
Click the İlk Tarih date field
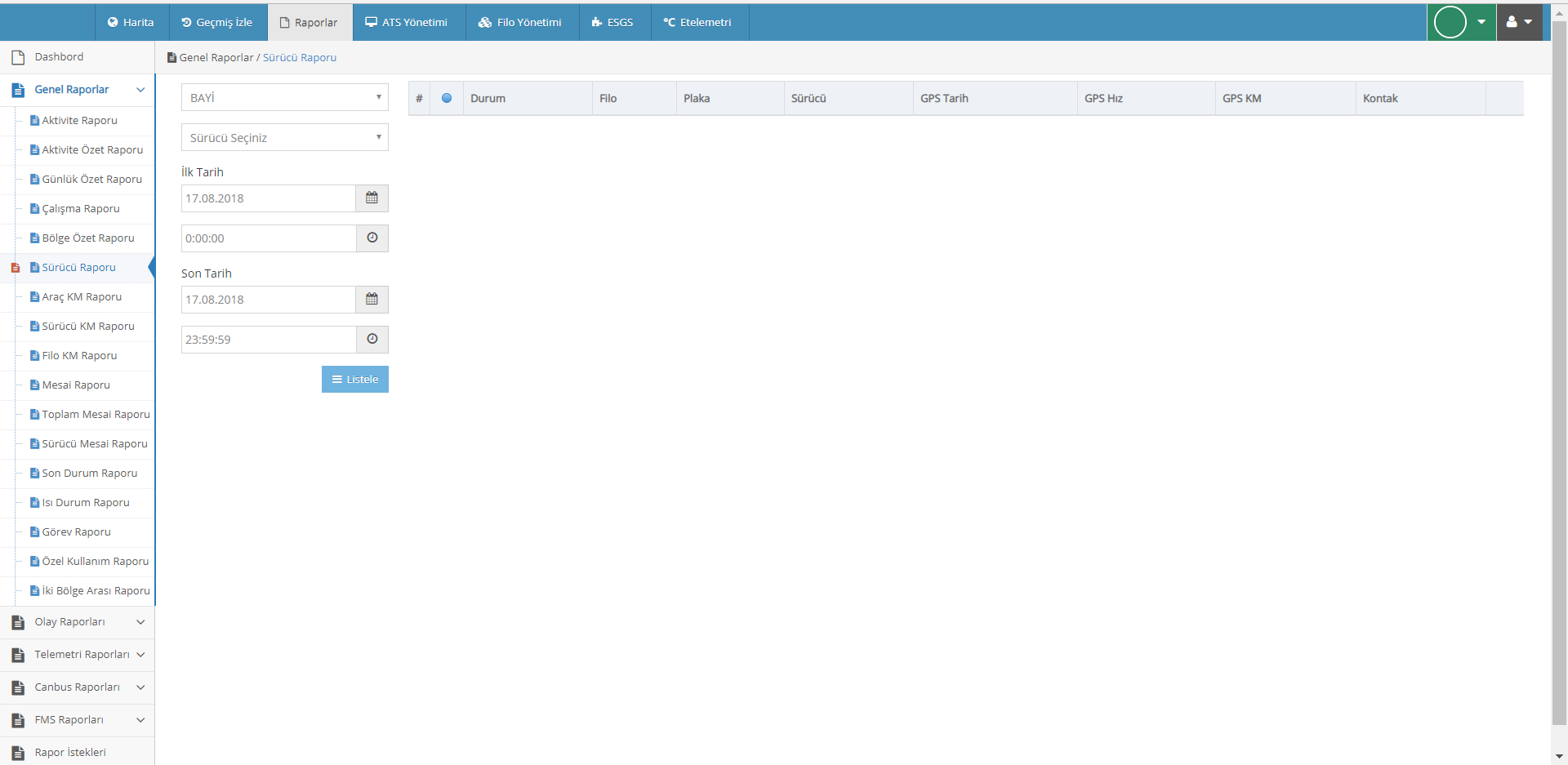pos(269,198)
